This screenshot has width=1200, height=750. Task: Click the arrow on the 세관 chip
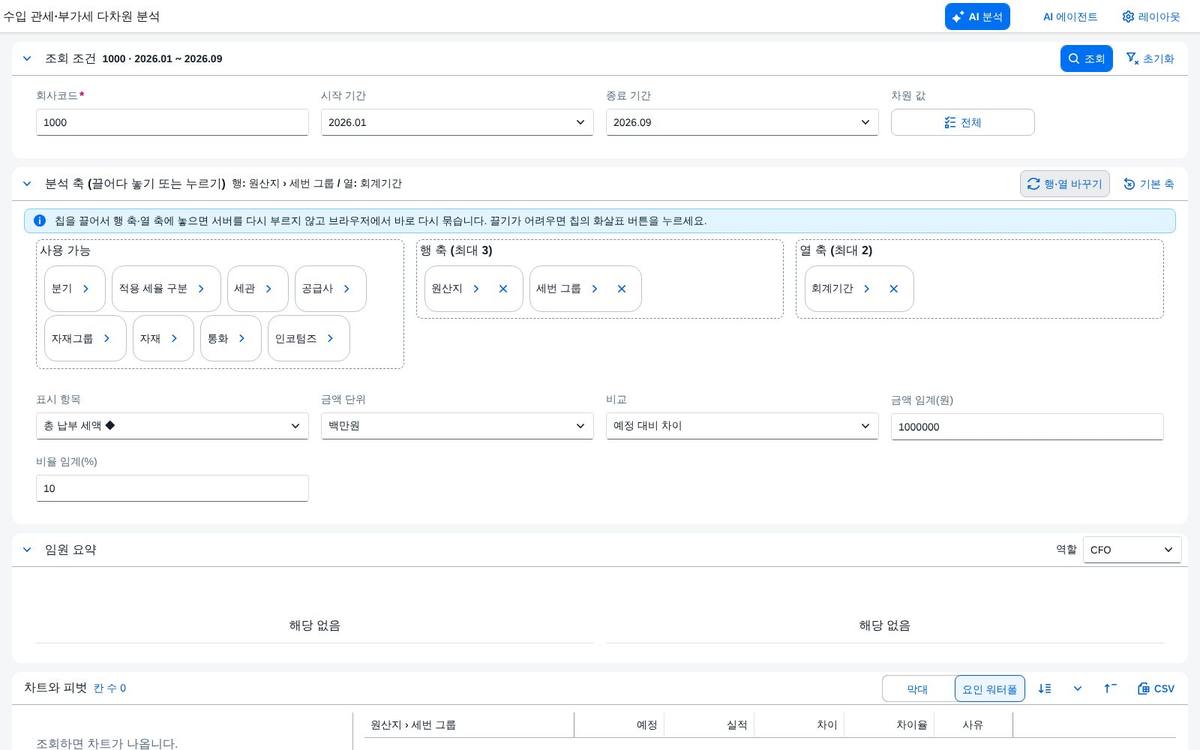pyautogui.click(x=269, y=289)
